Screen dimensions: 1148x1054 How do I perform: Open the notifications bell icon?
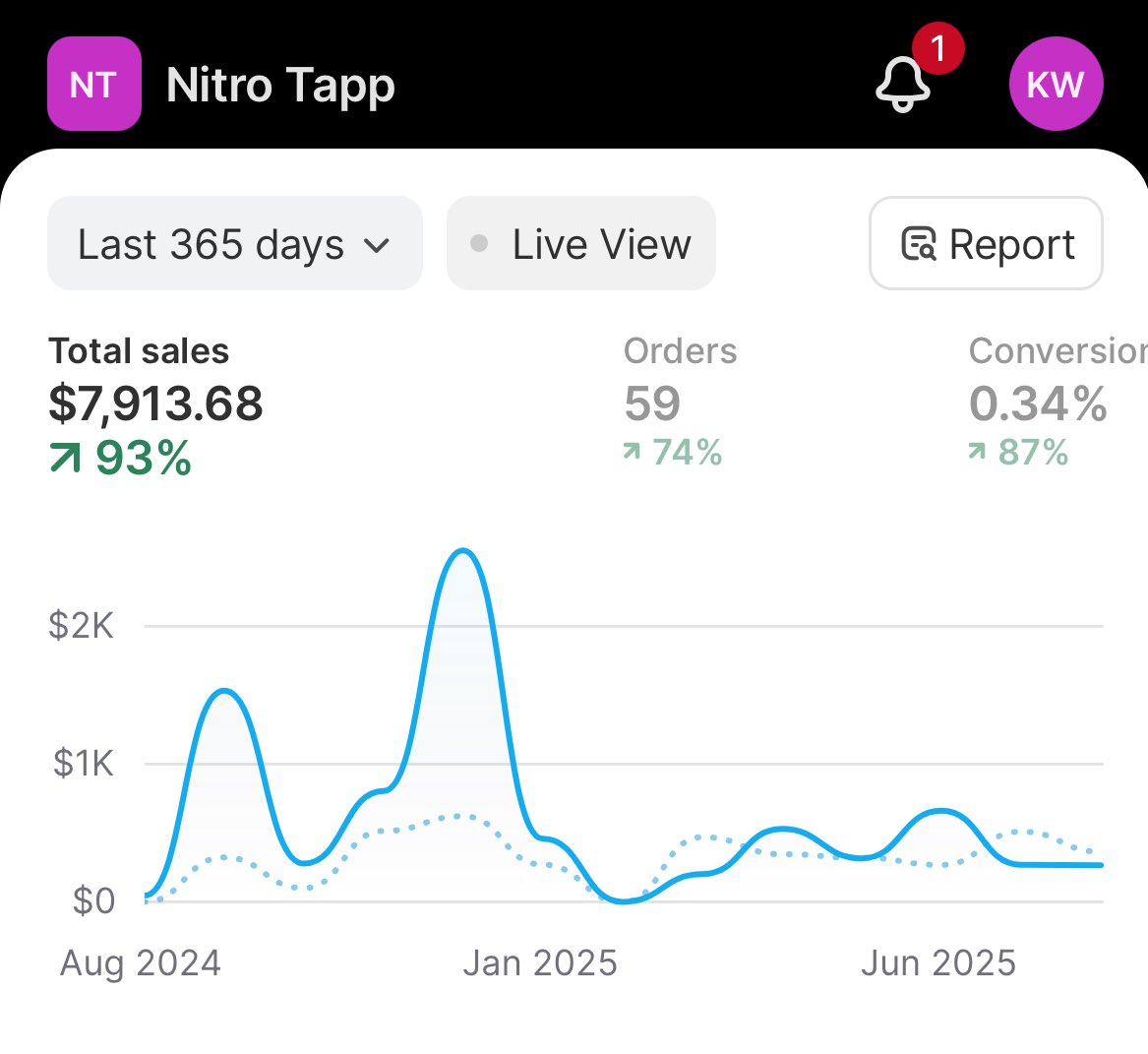coord(903,85)
